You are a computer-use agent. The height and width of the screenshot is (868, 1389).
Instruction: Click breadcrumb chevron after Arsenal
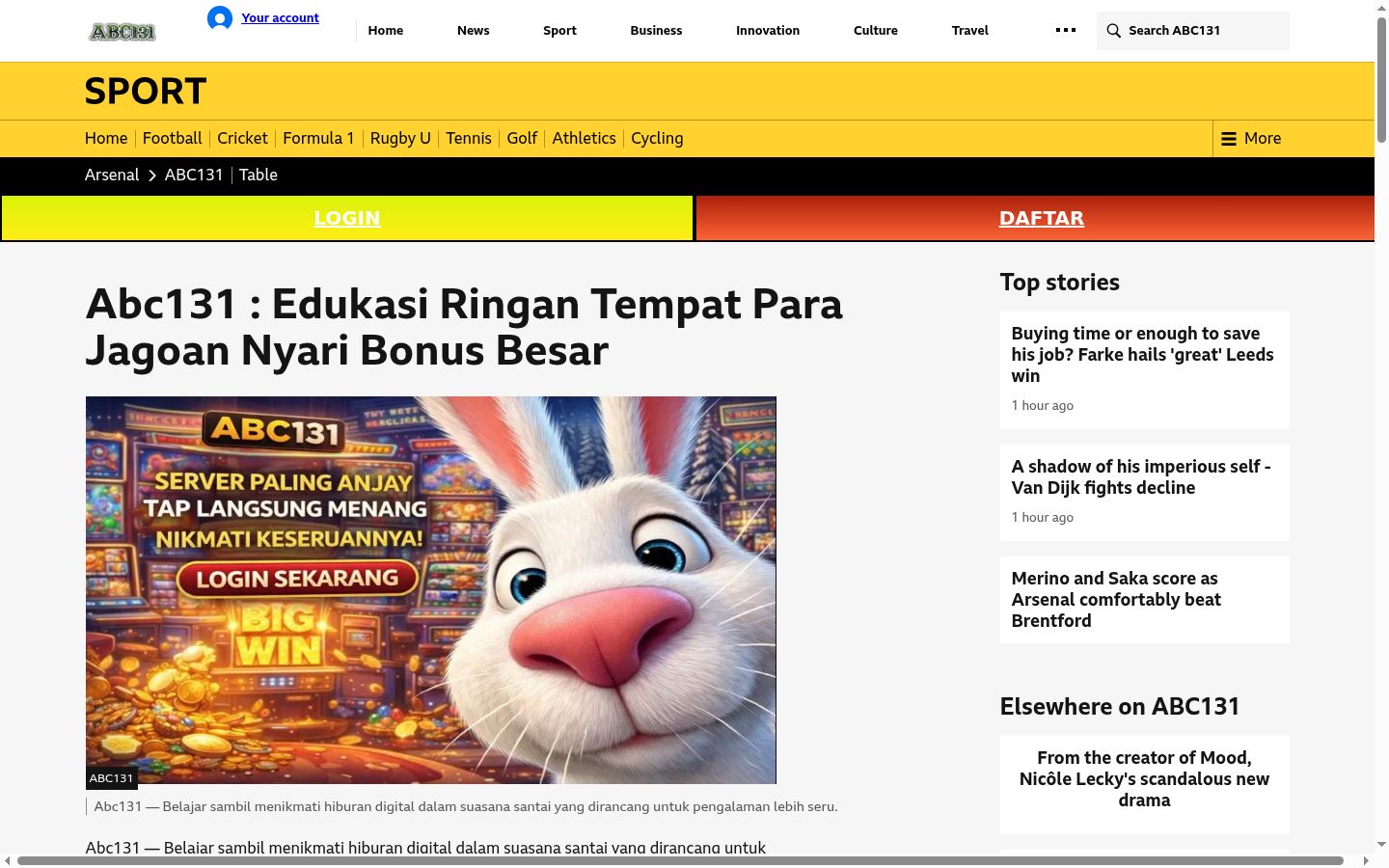point(152,176)
